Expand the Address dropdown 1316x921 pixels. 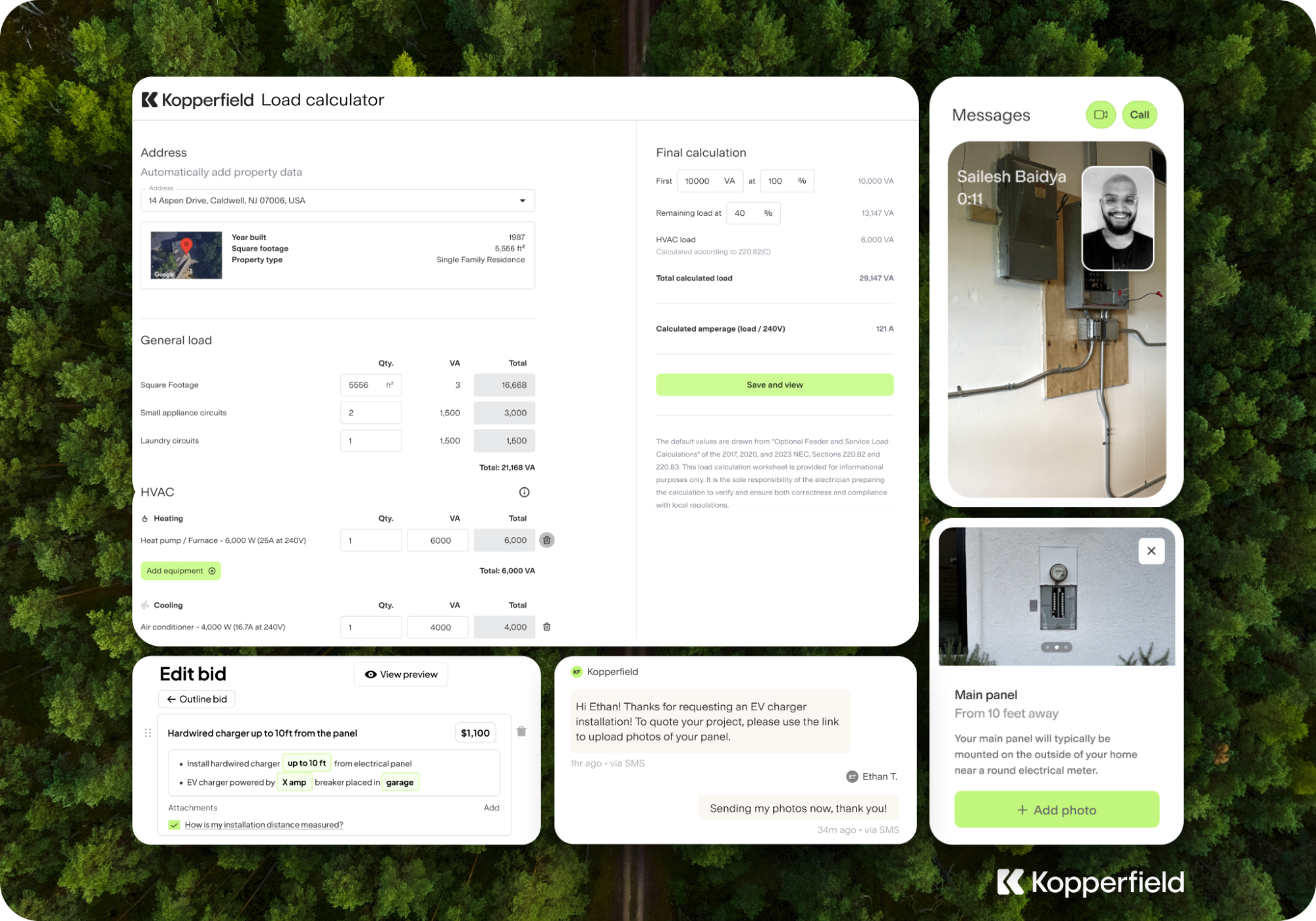tap(522, 201)
